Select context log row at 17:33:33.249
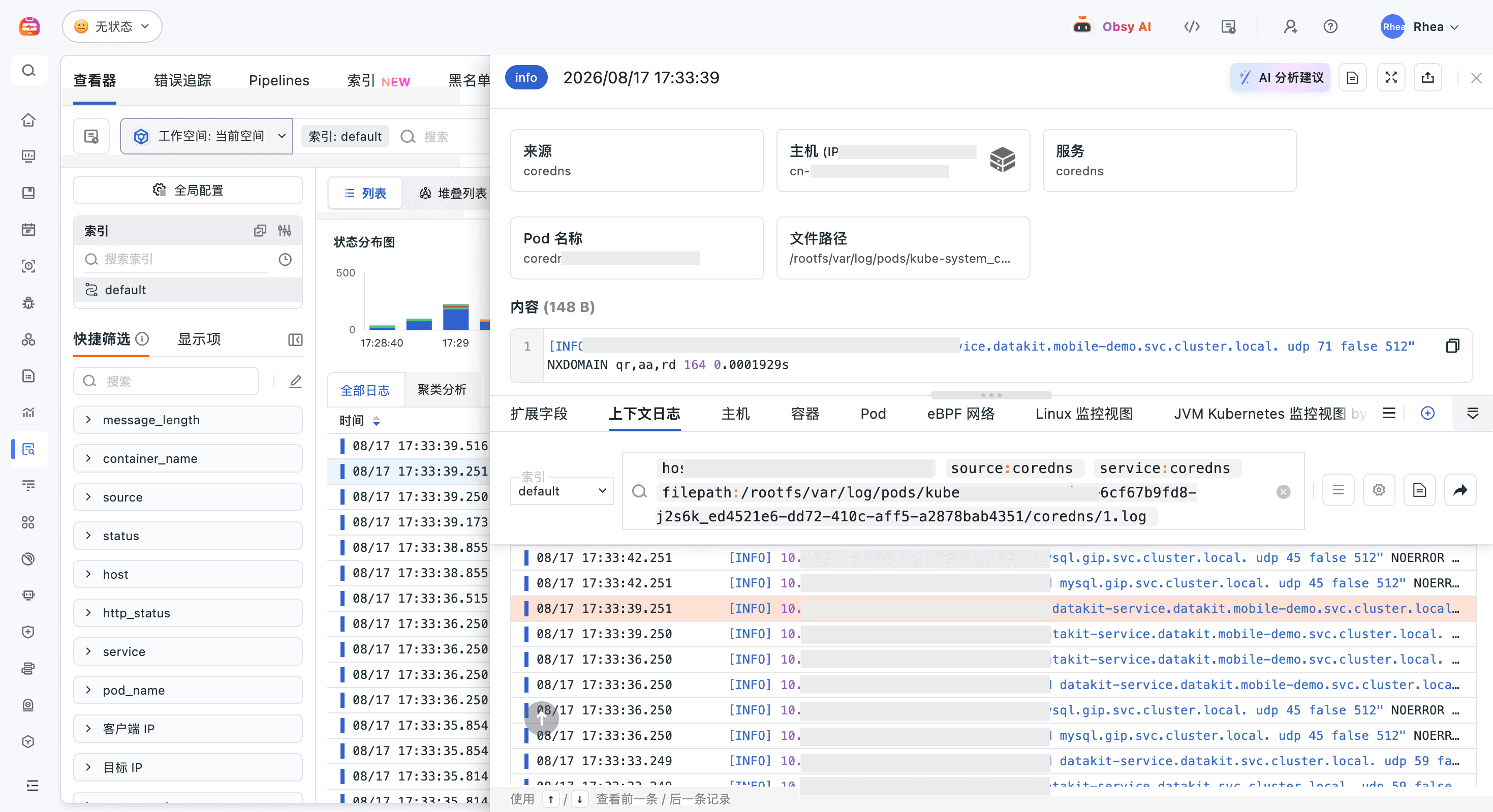1493x812 pixels. (992, 760)
